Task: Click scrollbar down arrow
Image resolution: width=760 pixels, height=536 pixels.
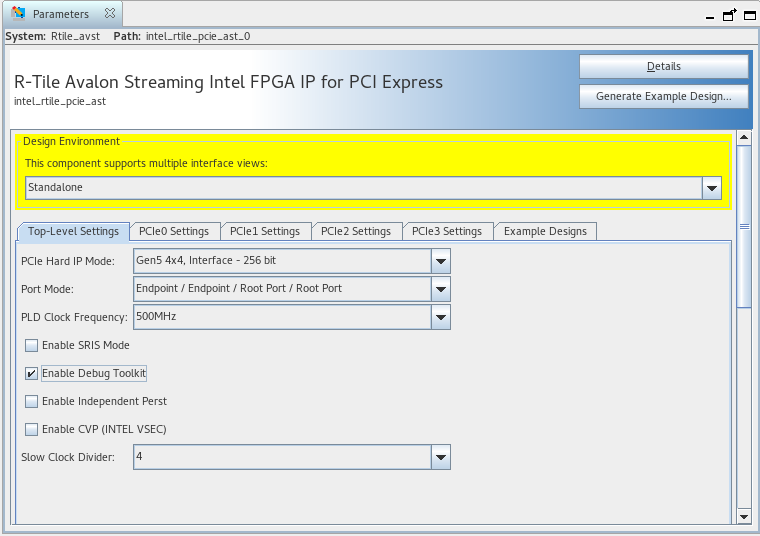Action: pos(743,516)
